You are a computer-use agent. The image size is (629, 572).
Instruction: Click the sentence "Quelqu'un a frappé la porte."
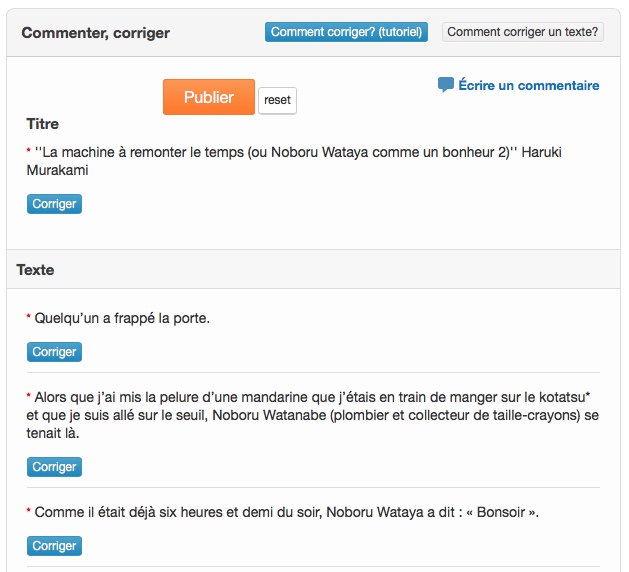click(x=122, y=318)
